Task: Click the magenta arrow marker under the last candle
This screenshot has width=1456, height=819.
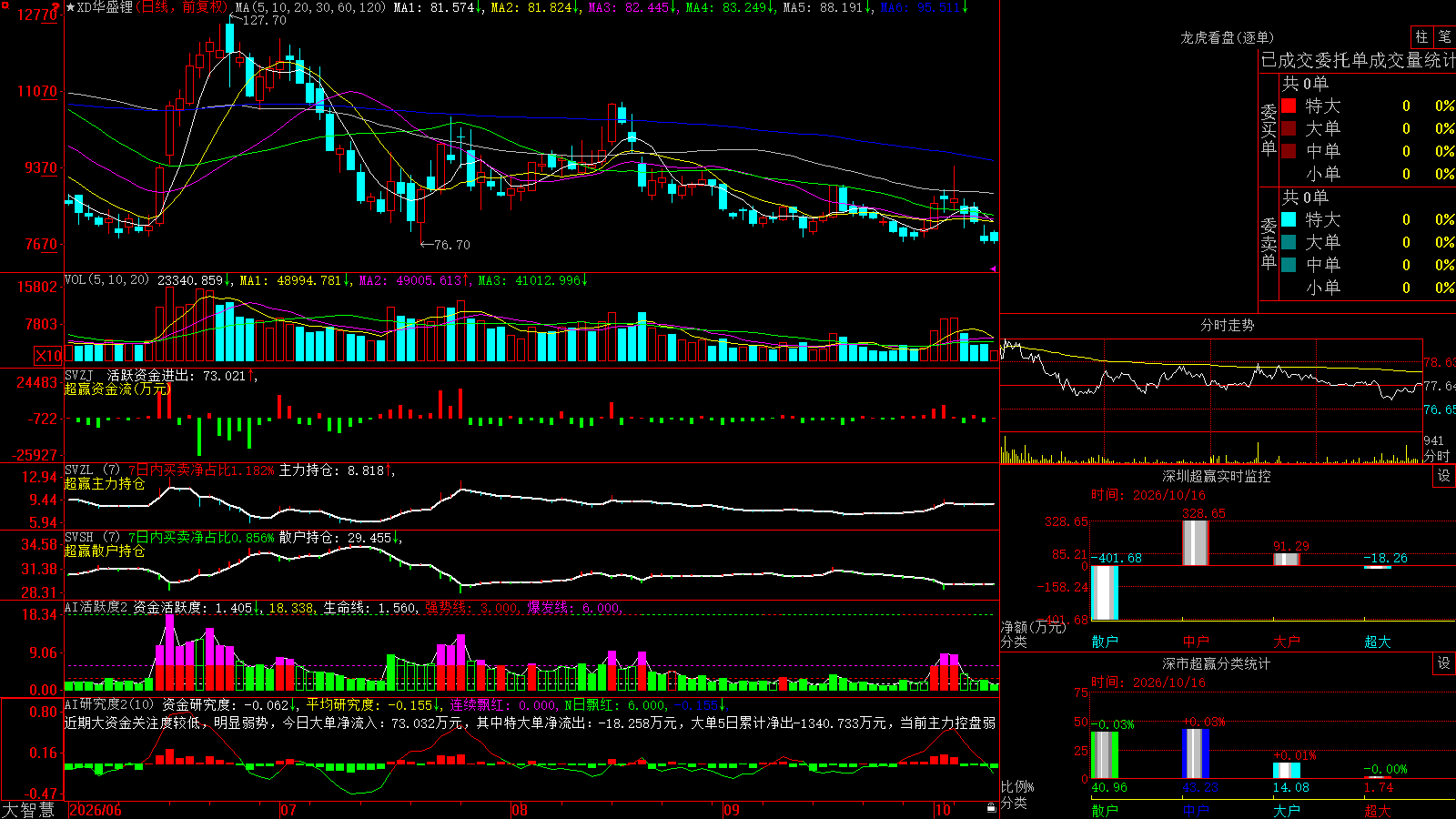Action: tap(993, 268)
